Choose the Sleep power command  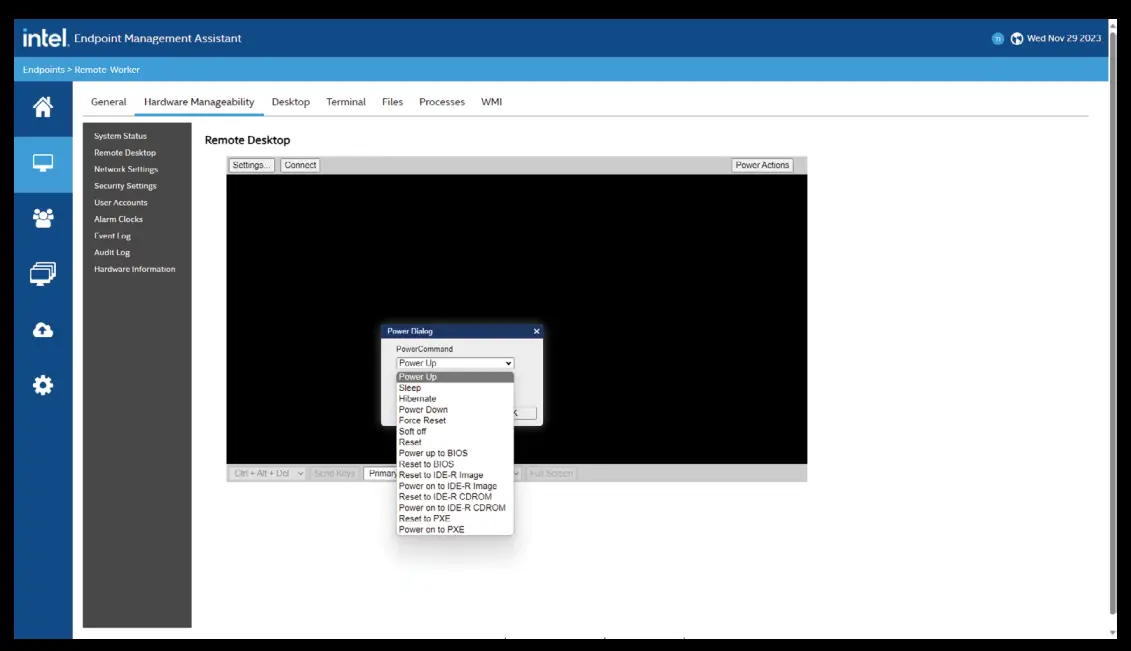[454, 388]
